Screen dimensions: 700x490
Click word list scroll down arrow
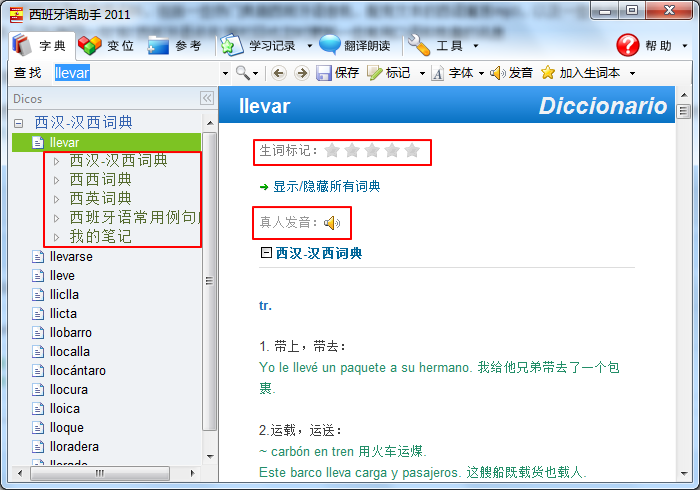pyautogui.click(x=210, y=457)
